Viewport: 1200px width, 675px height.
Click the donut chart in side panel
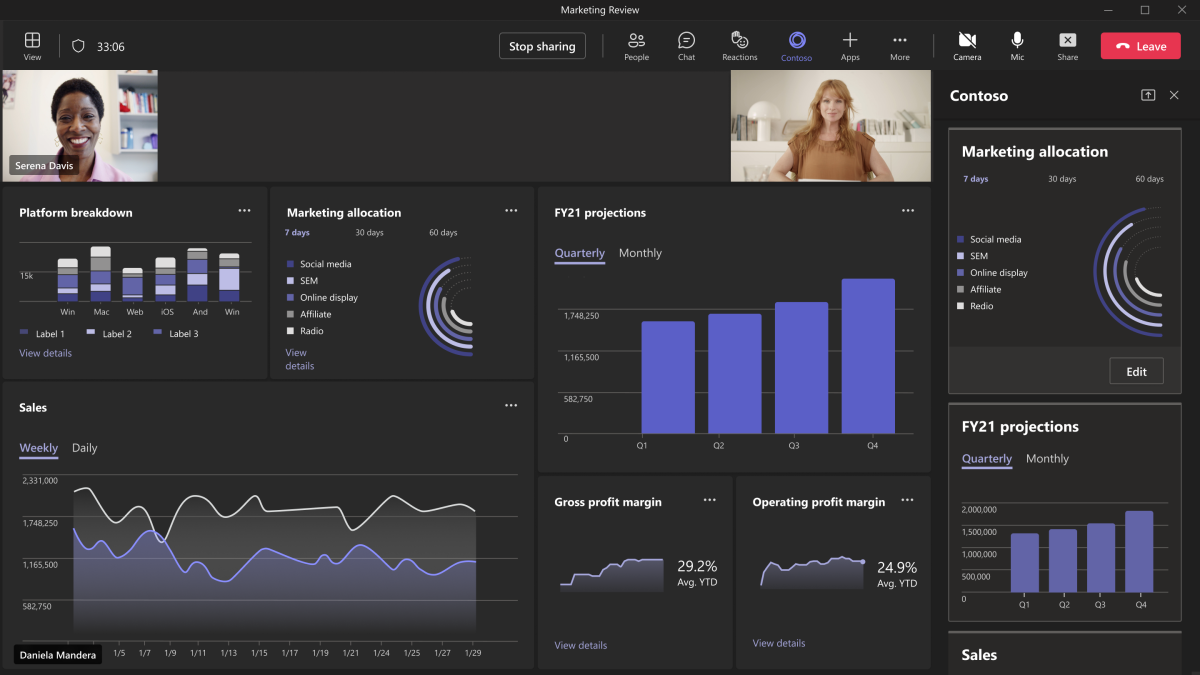pyautogui.click(x=1130, y=272)
